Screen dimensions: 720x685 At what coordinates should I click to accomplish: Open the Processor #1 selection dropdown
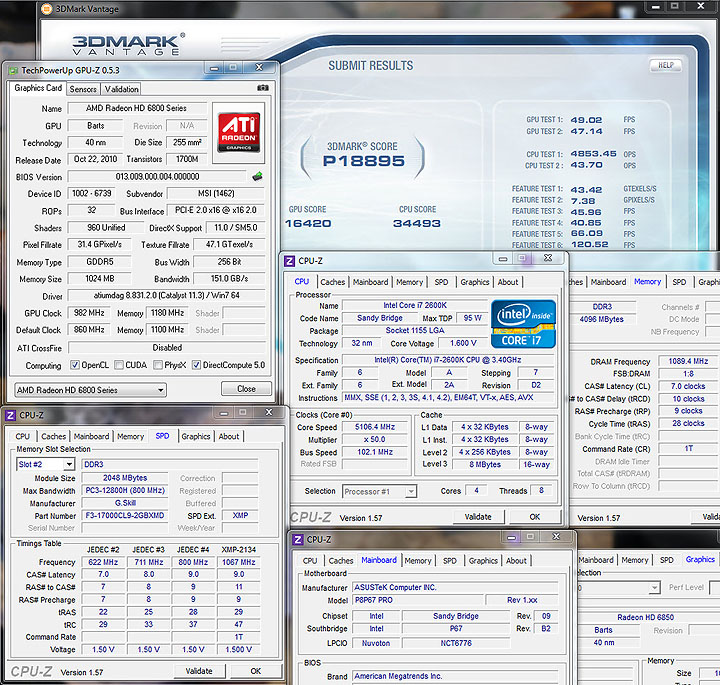[x=380, y=492]
